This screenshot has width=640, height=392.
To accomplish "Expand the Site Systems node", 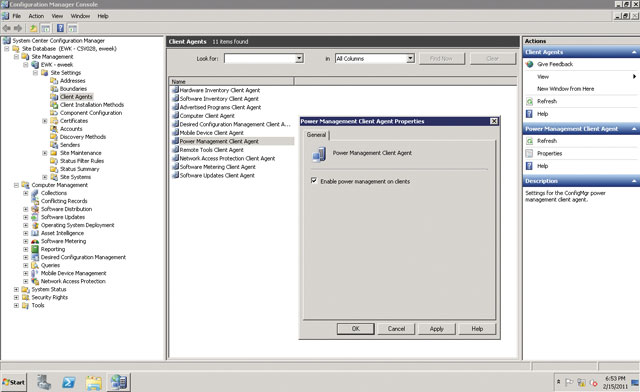I will [44, 177].
